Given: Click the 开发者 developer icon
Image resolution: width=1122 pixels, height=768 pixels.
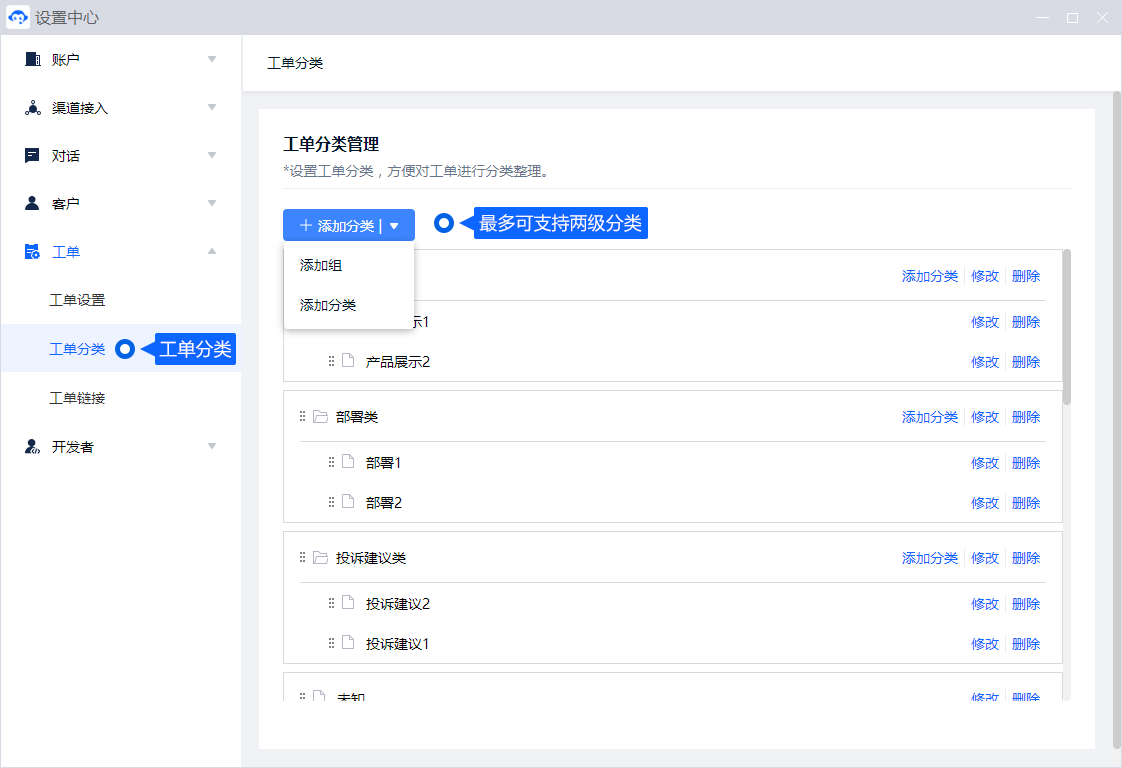Looking at the screenshot, I should click(x=32, y=447).
